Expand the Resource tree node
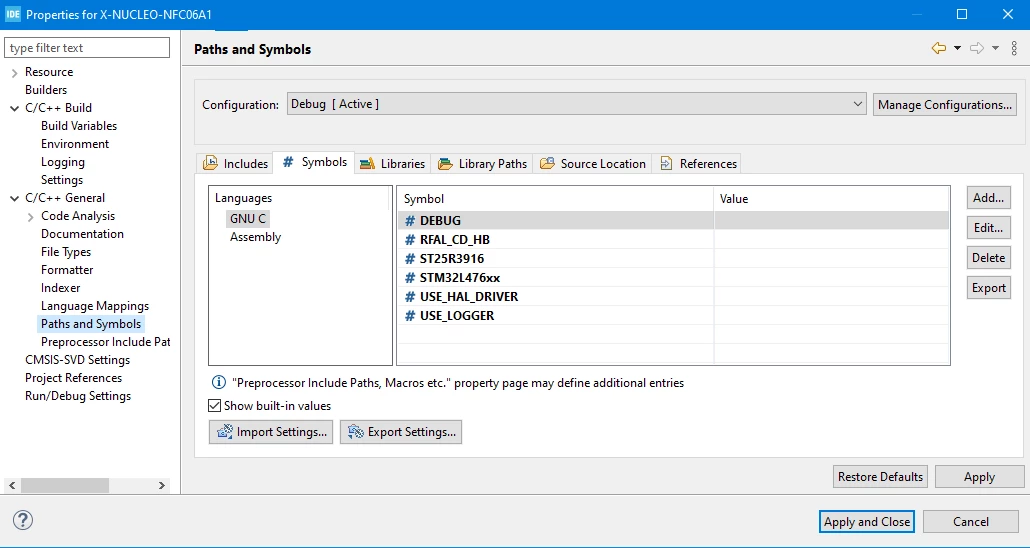1030x548 pixels. click(14, 72)
